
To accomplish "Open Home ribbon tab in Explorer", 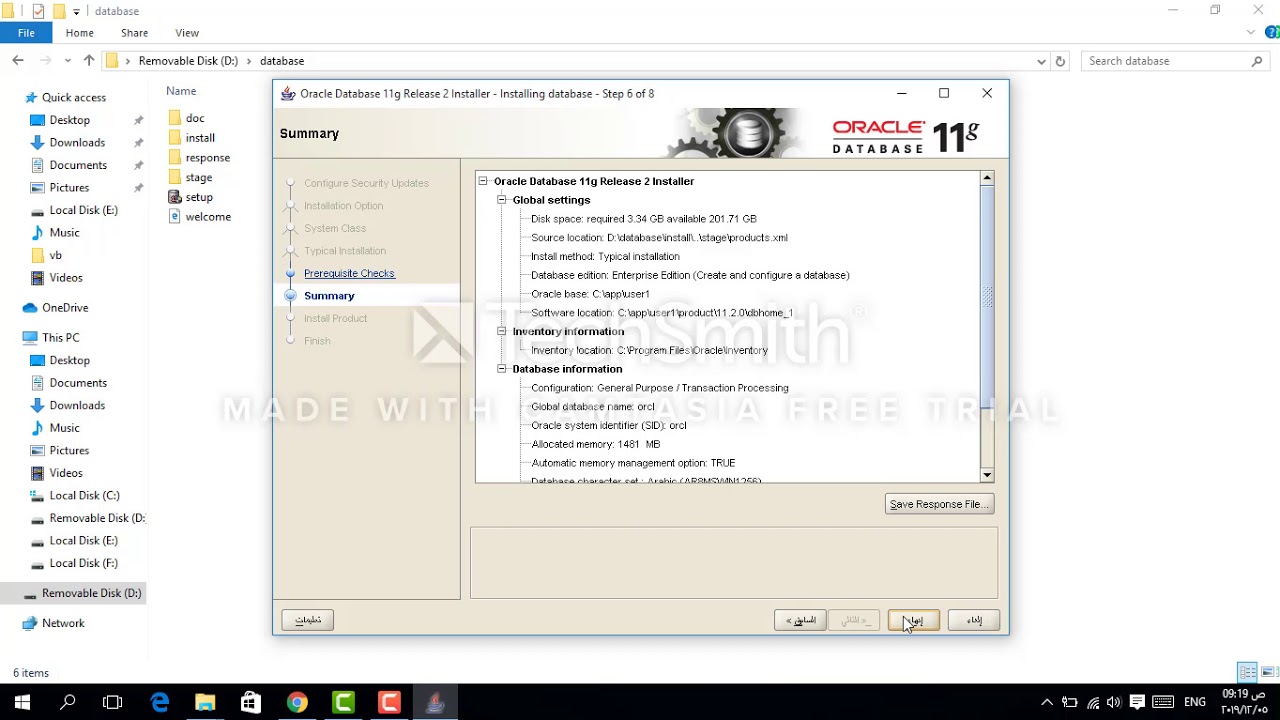I will click(x=80, y=33).
